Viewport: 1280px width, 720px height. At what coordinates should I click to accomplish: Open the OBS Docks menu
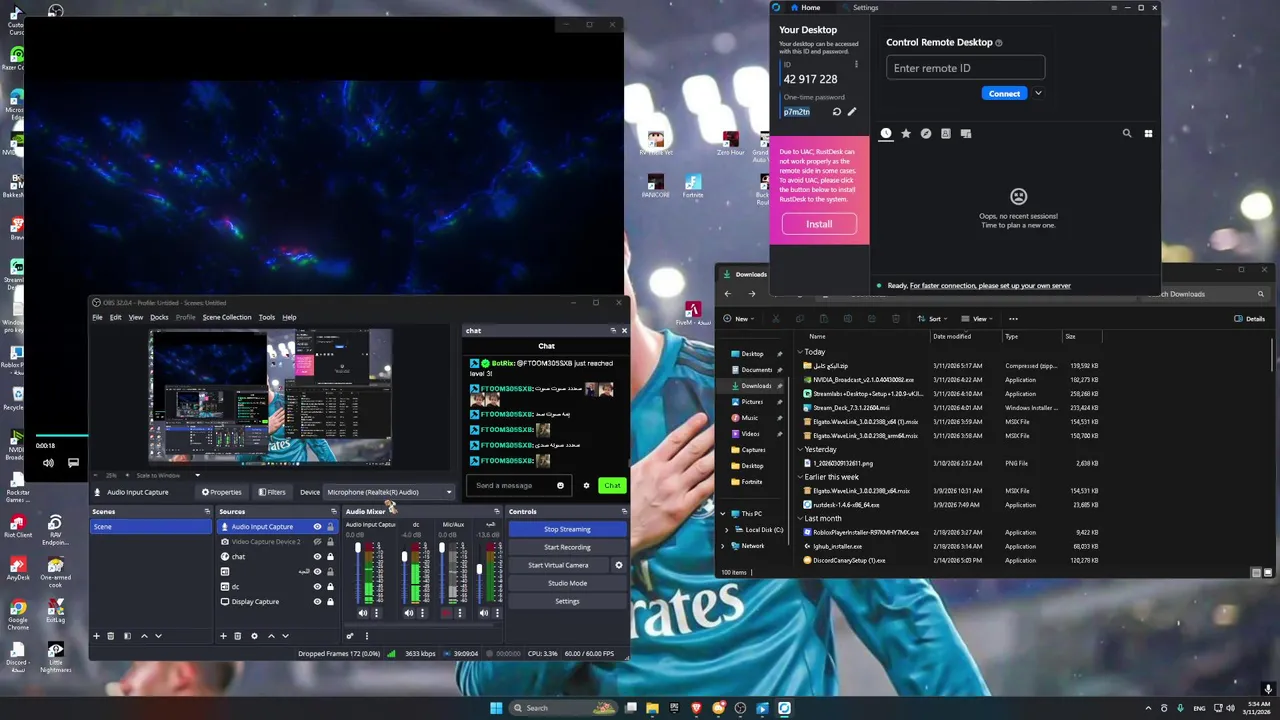click(x=159, y=317)
